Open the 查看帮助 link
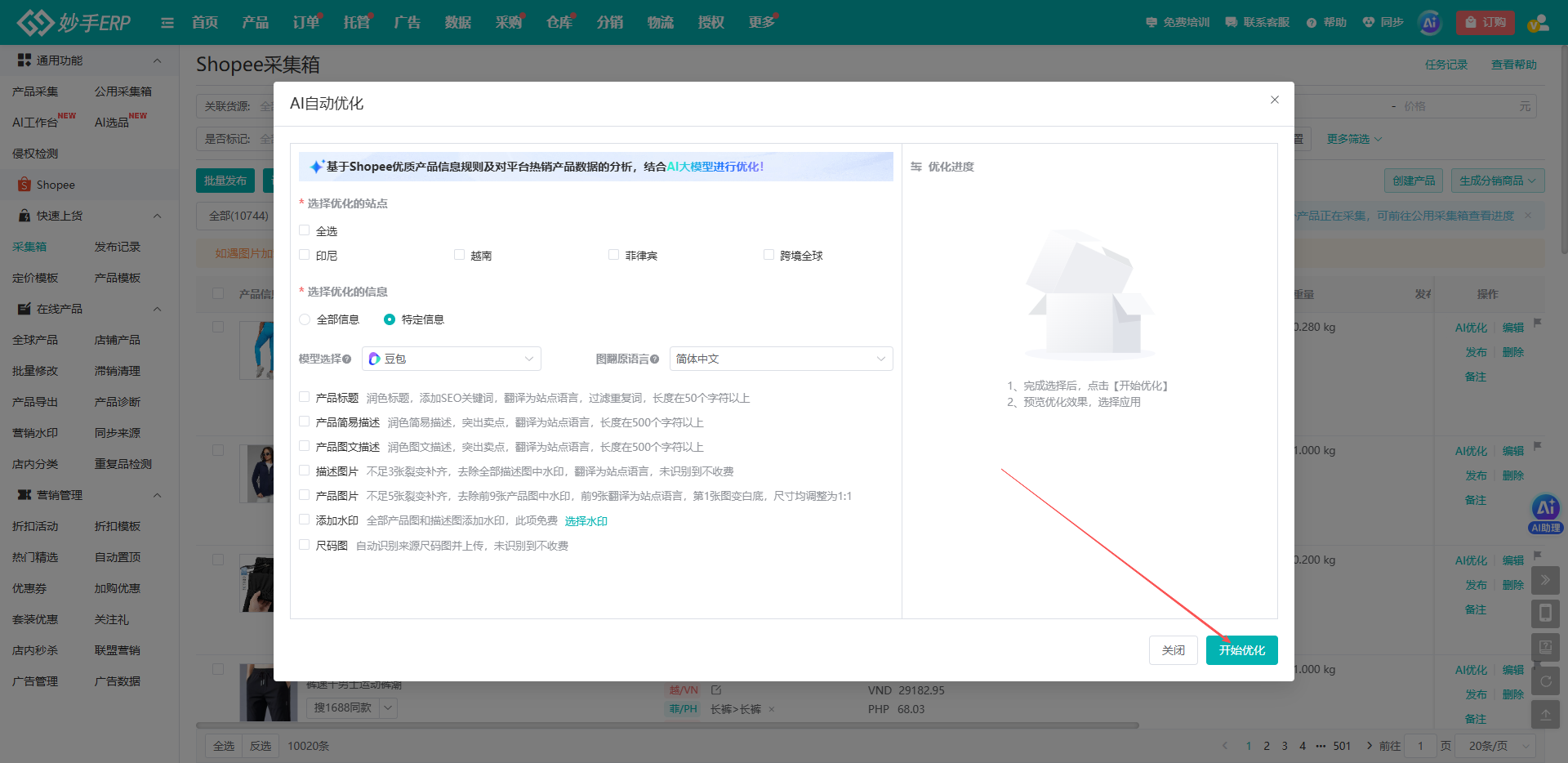 point(1514,65)
